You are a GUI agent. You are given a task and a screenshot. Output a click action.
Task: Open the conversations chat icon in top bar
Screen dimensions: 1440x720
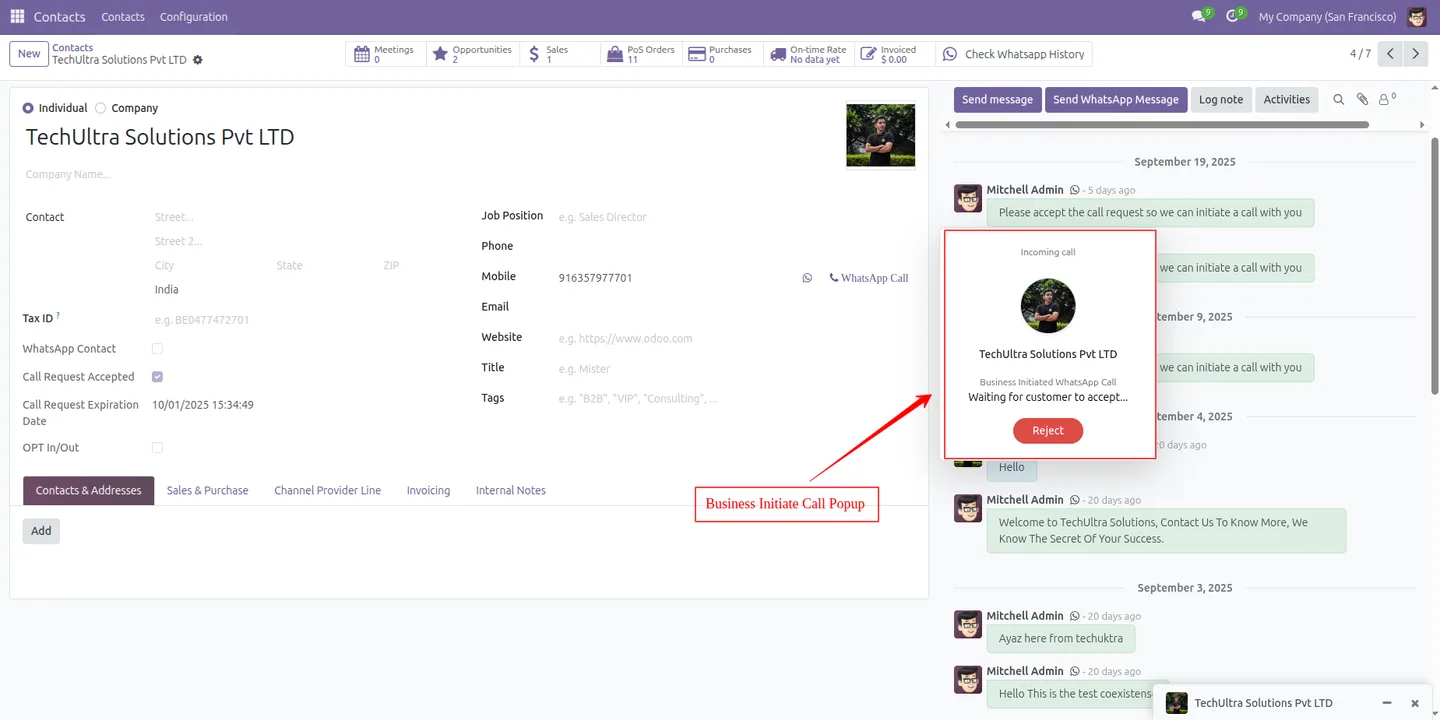[x=1201, y=16]
